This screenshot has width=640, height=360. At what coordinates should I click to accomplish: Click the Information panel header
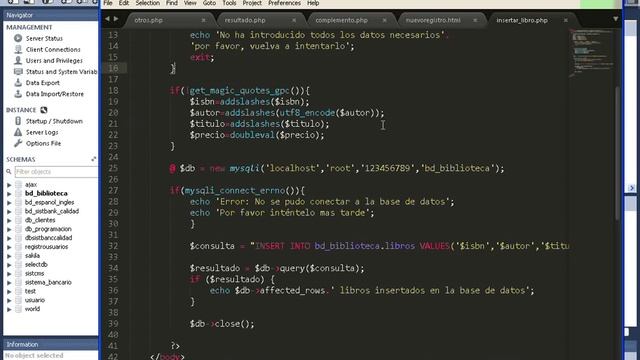coord(51,344)
